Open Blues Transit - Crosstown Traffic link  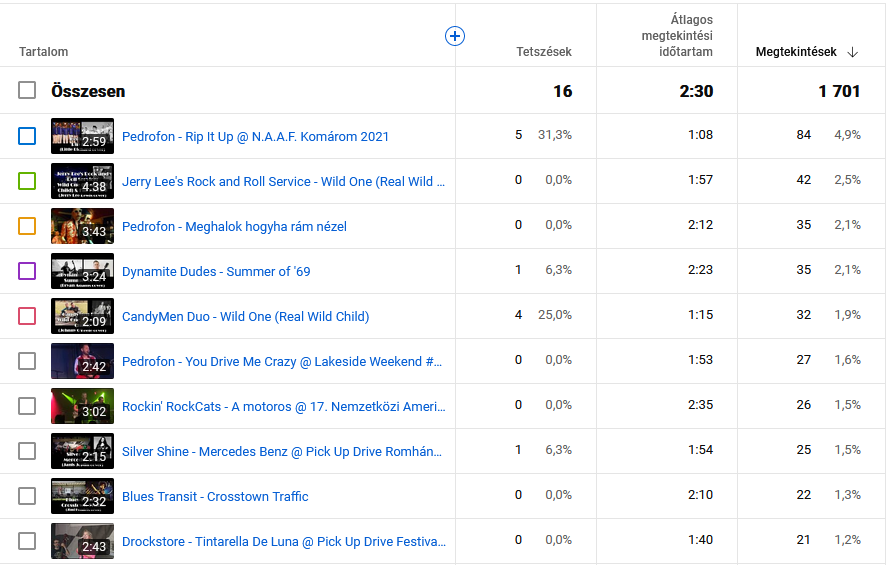(x=215, y=496)
